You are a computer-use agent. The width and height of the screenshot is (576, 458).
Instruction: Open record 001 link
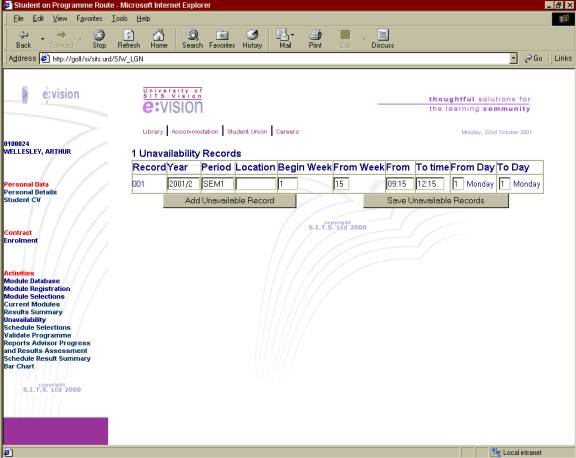point(138,184)
